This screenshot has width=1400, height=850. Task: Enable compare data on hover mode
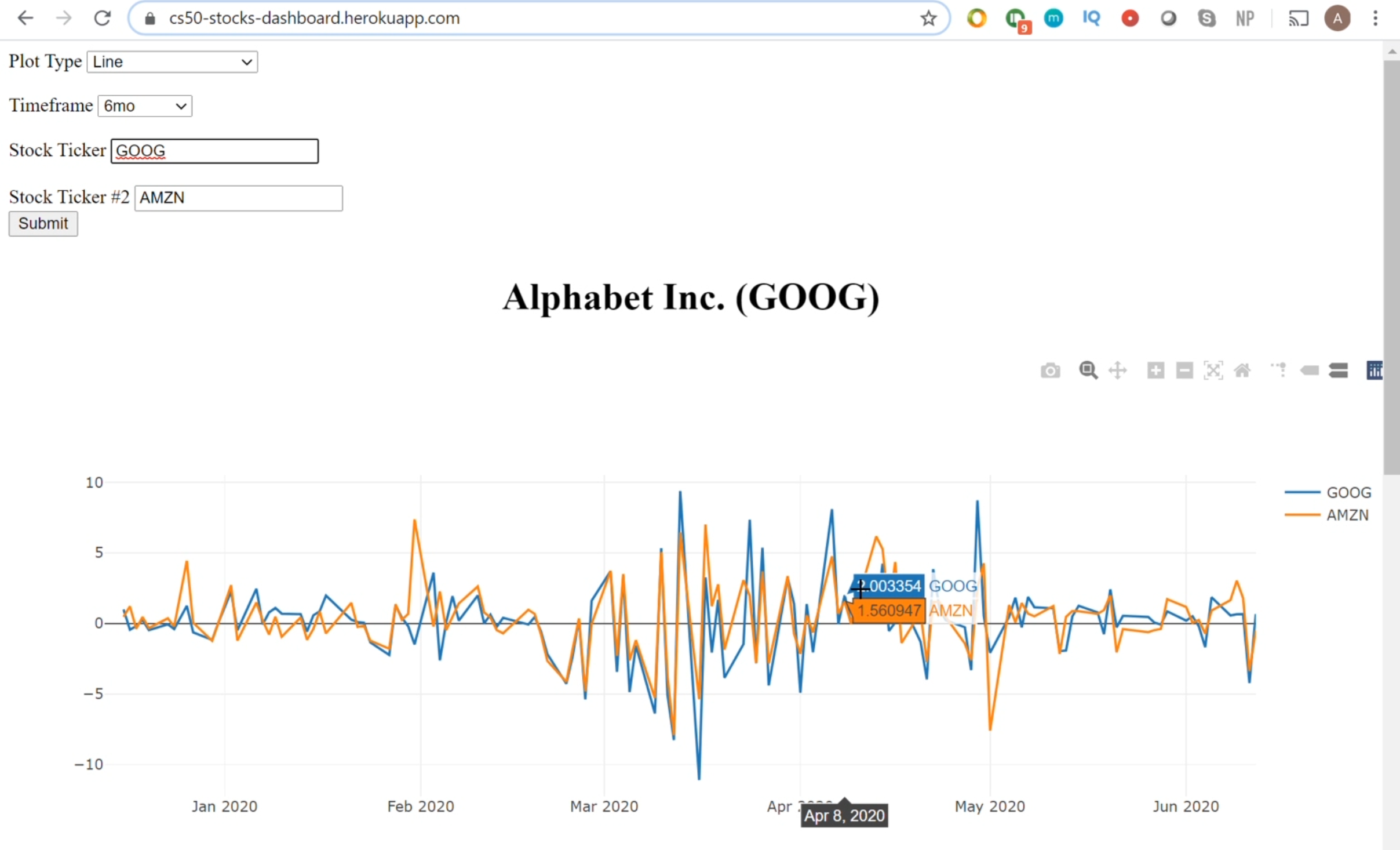(1339, 370)
